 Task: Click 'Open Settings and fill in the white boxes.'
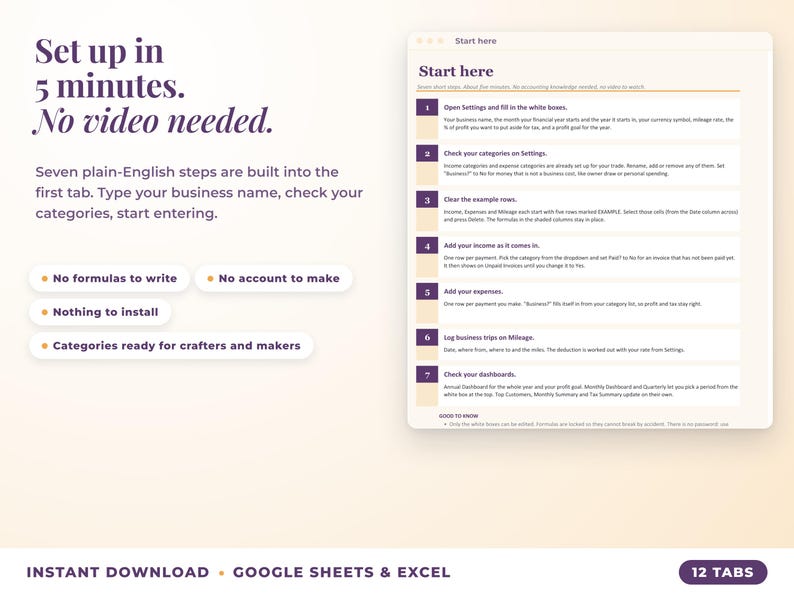click(505, 107)
